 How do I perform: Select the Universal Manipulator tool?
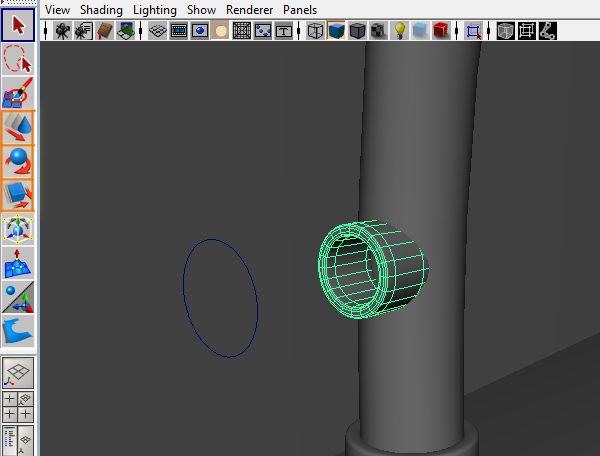click(x=18, y=229)
